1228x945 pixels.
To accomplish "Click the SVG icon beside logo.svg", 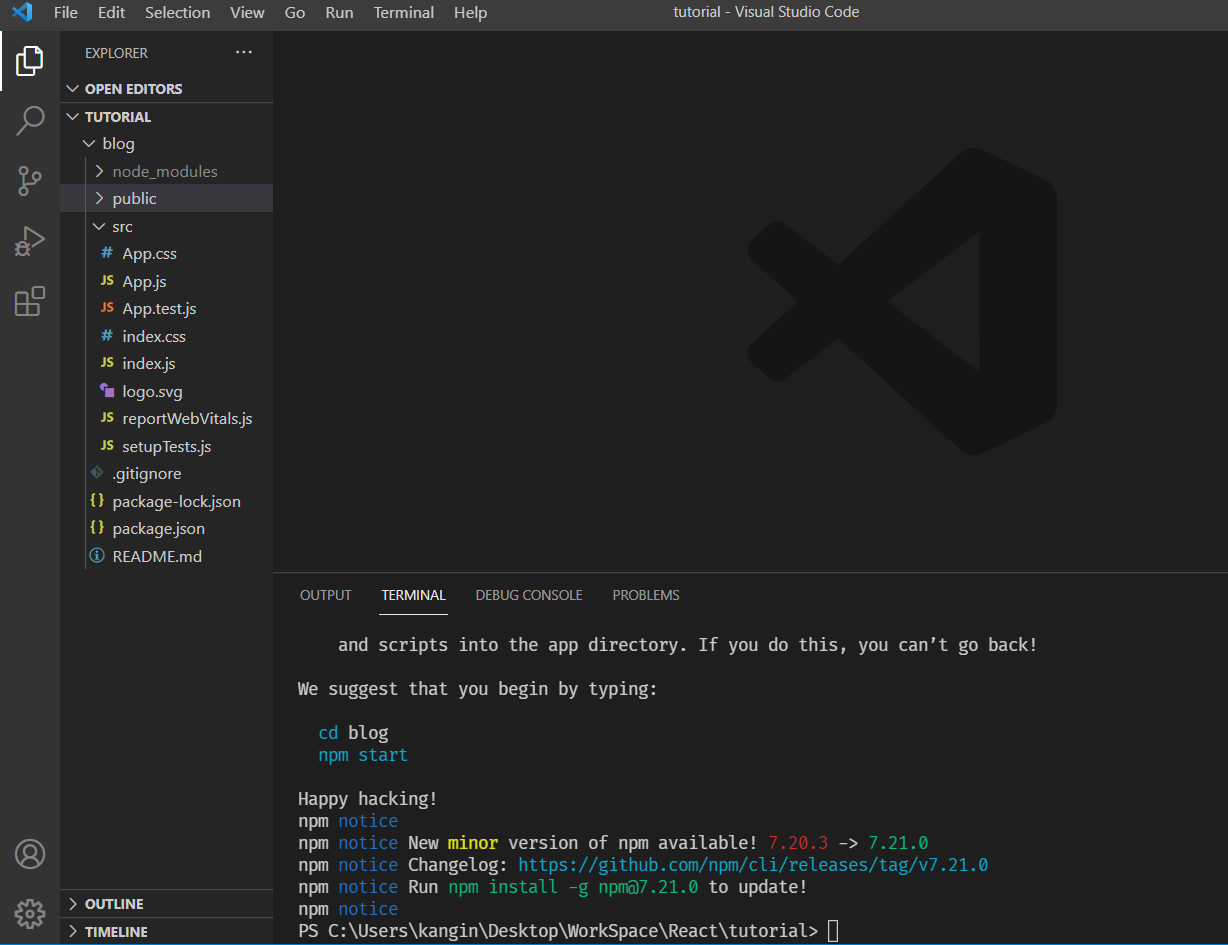I will 107,391.
